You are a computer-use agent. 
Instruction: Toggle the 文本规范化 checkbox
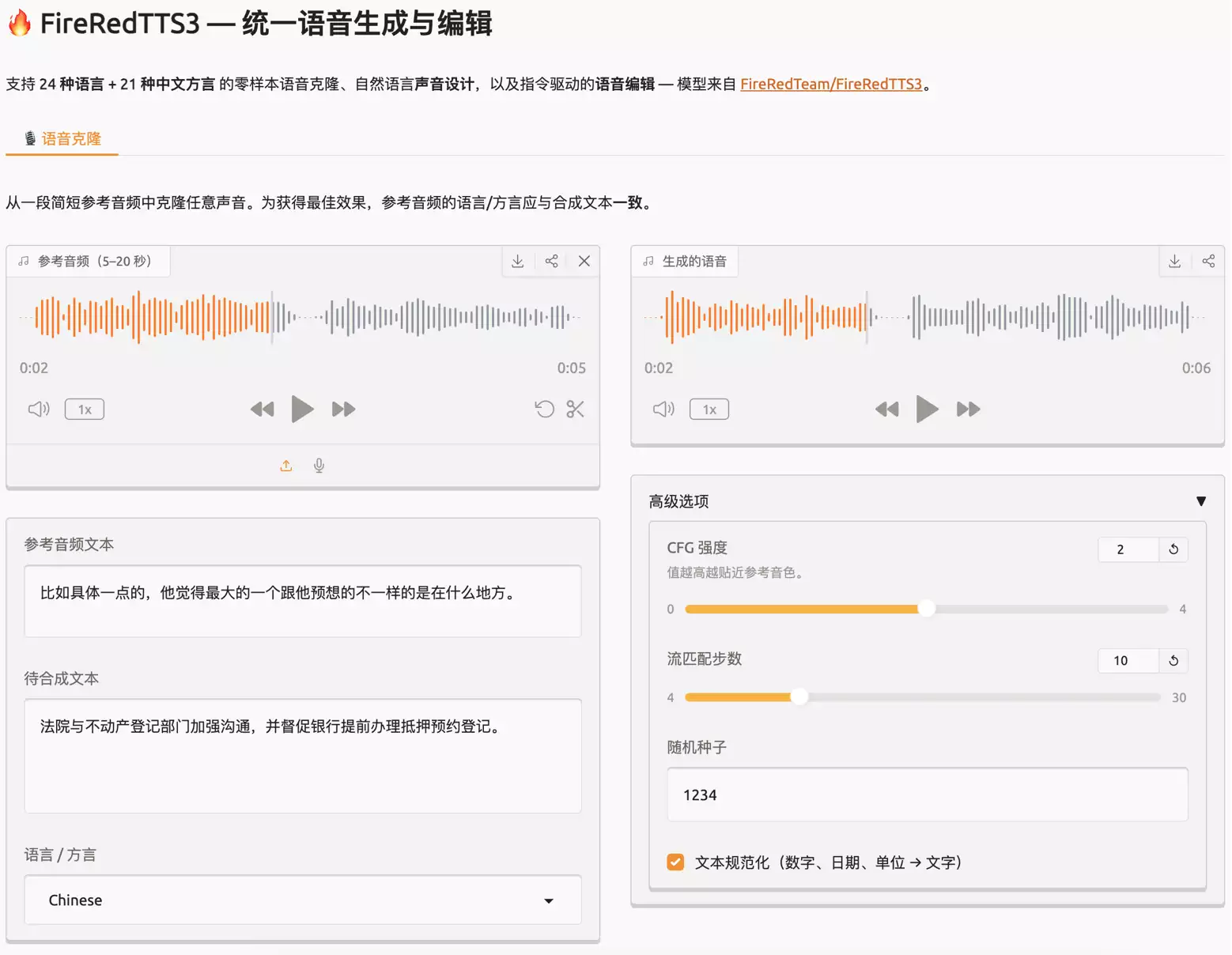click(675, 863)
